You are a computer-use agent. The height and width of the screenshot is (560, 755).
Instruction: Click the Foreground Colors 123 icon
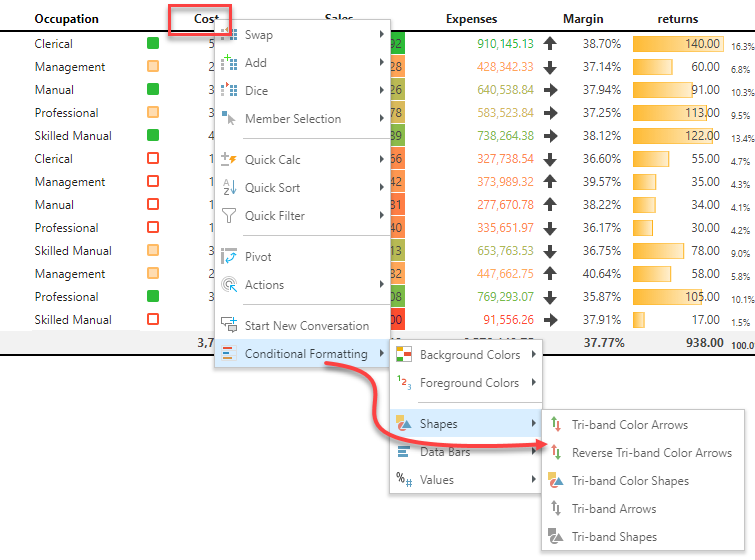click(404, 383)
